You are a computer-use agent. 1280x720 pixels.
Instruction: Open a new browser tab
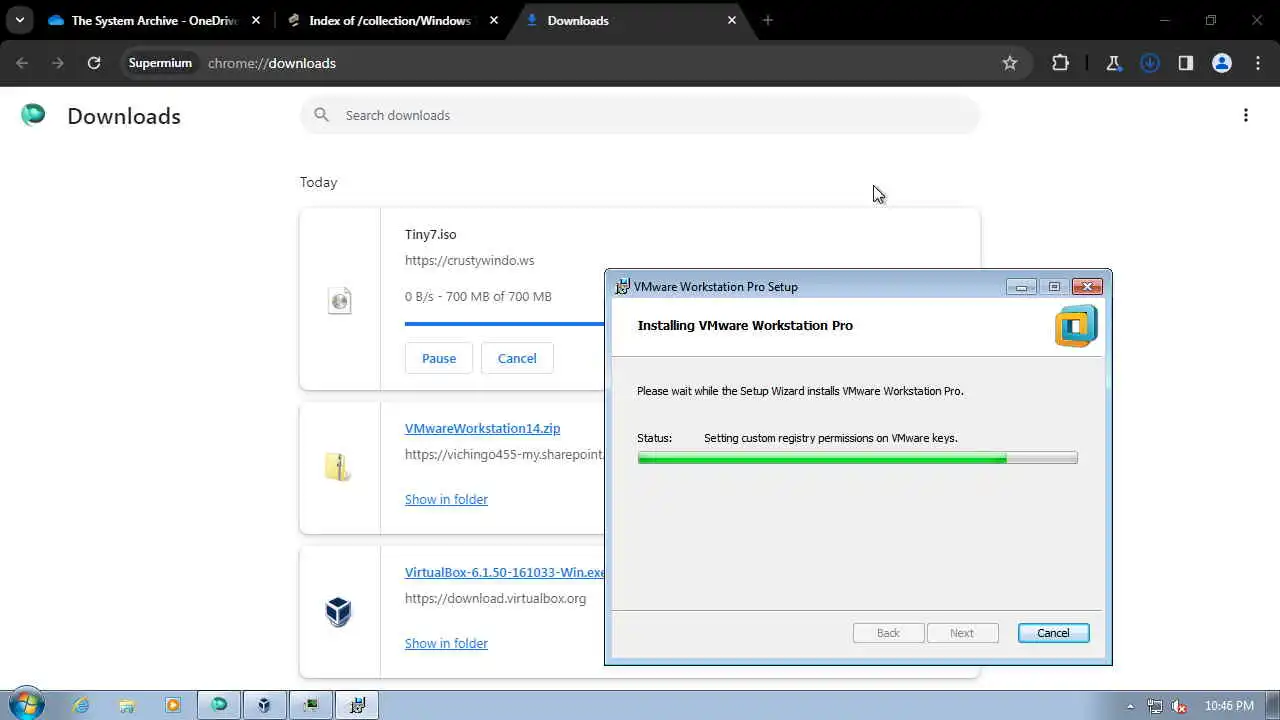coord(768,20)
